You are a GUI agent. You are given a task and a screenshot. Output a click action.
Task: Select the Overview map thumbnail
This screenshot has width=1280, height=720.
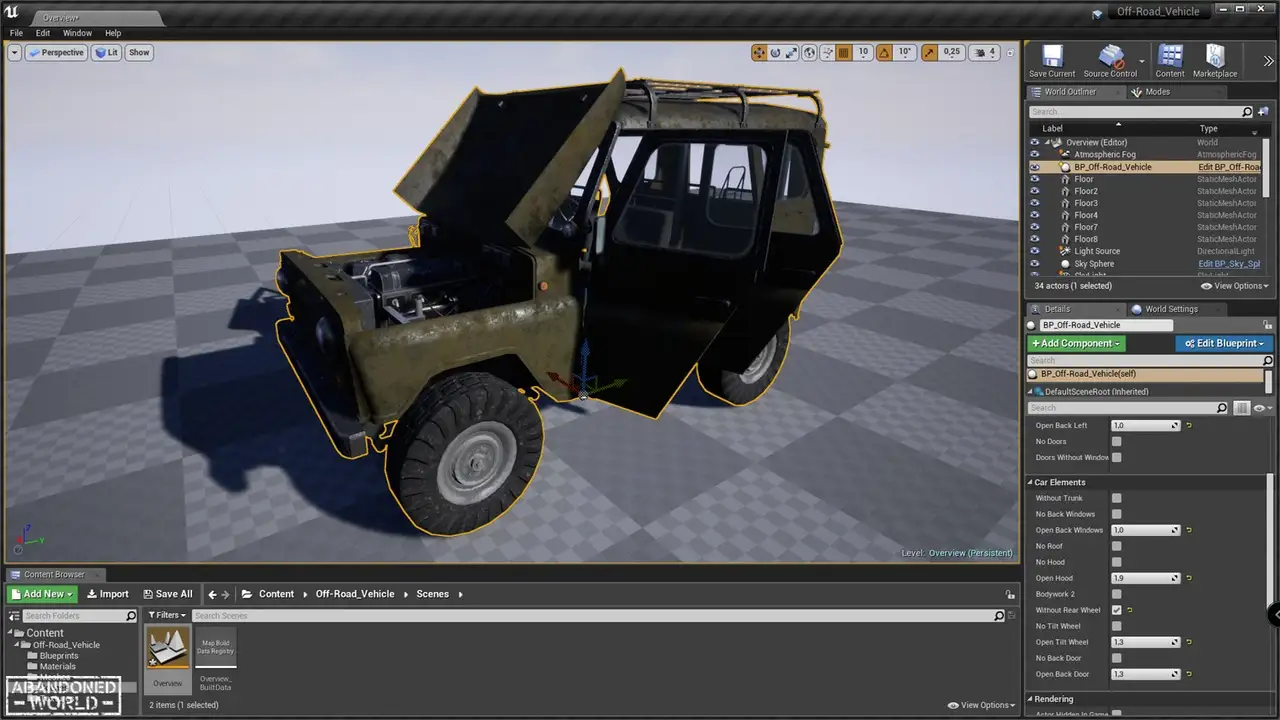(x=168, y=648)
